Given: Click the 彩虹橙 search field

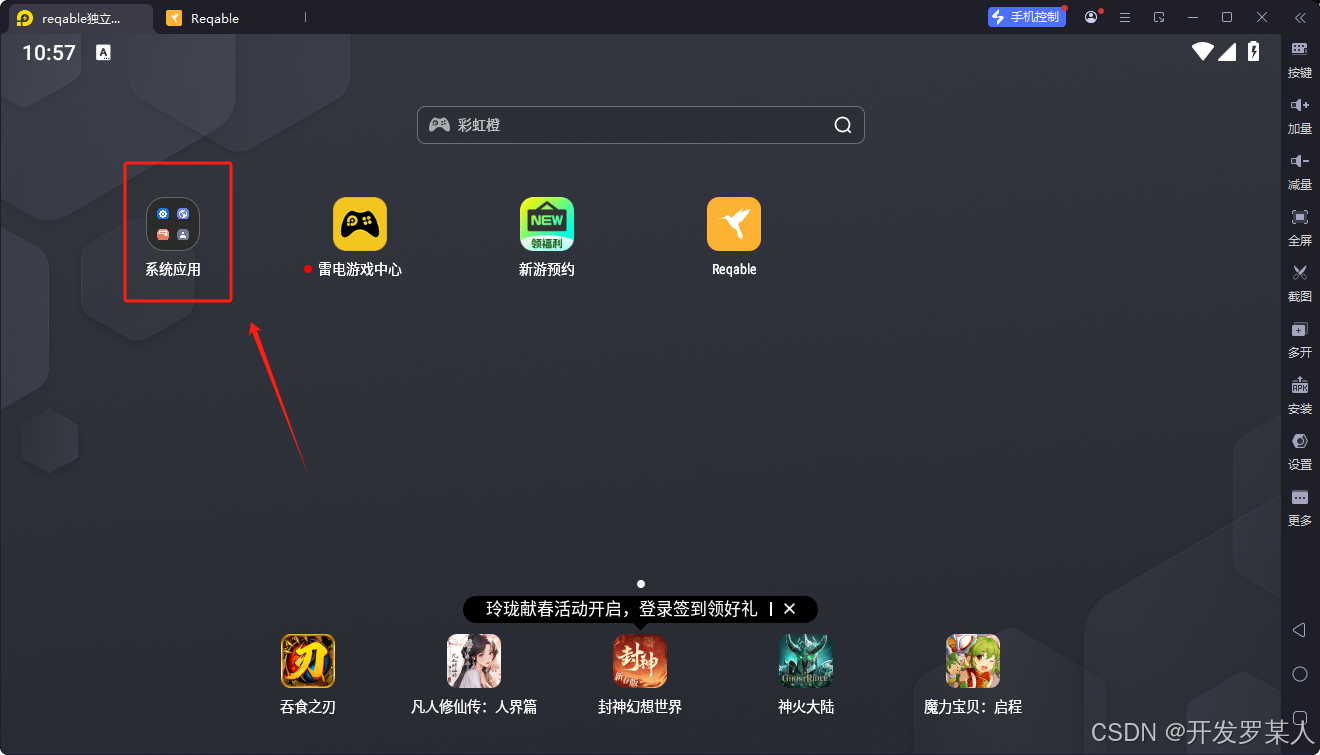Looking at the screenshot, I should (641, 125).
